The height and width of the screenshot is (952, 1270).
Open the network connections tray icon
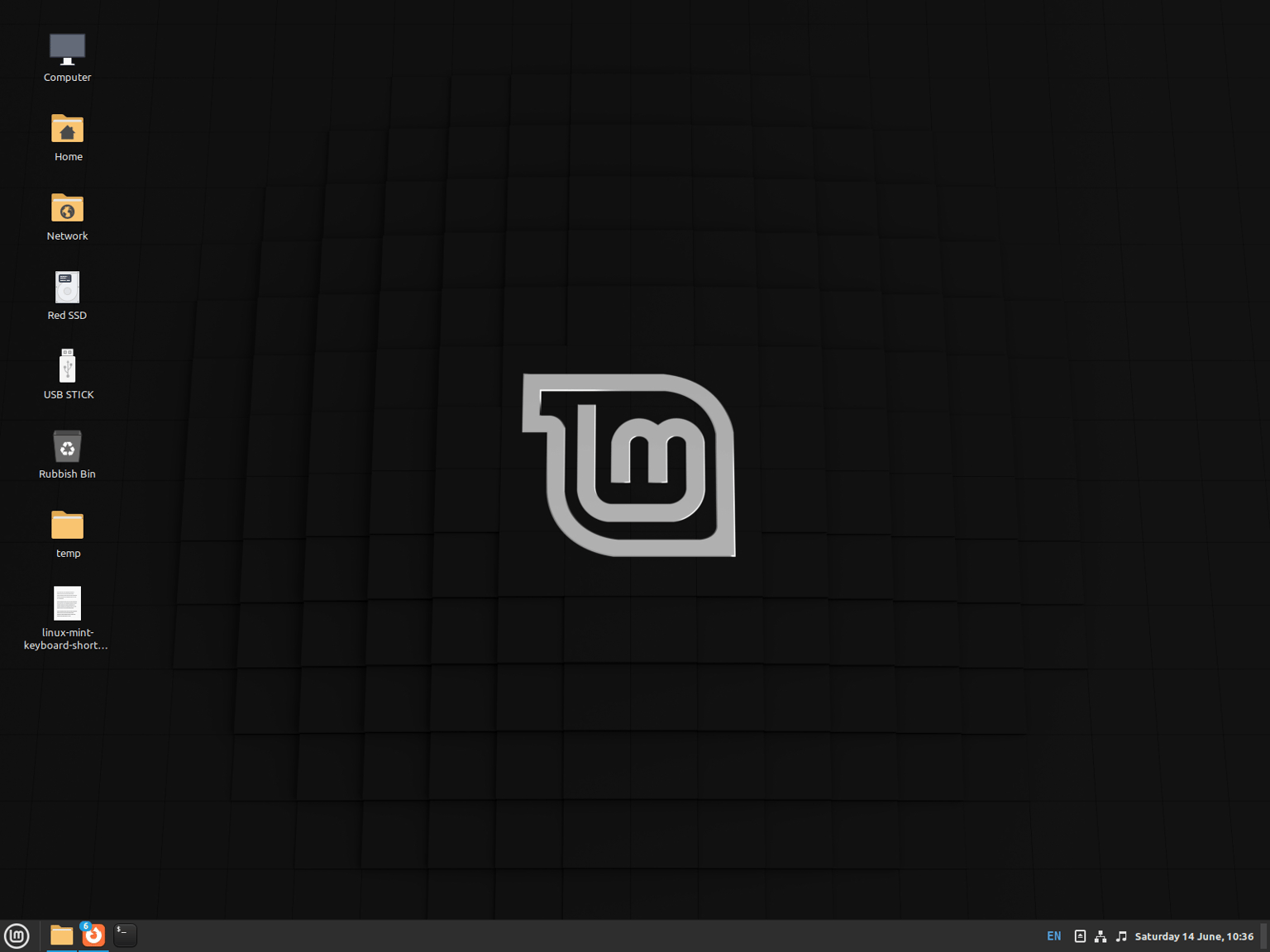[1101, 936]
